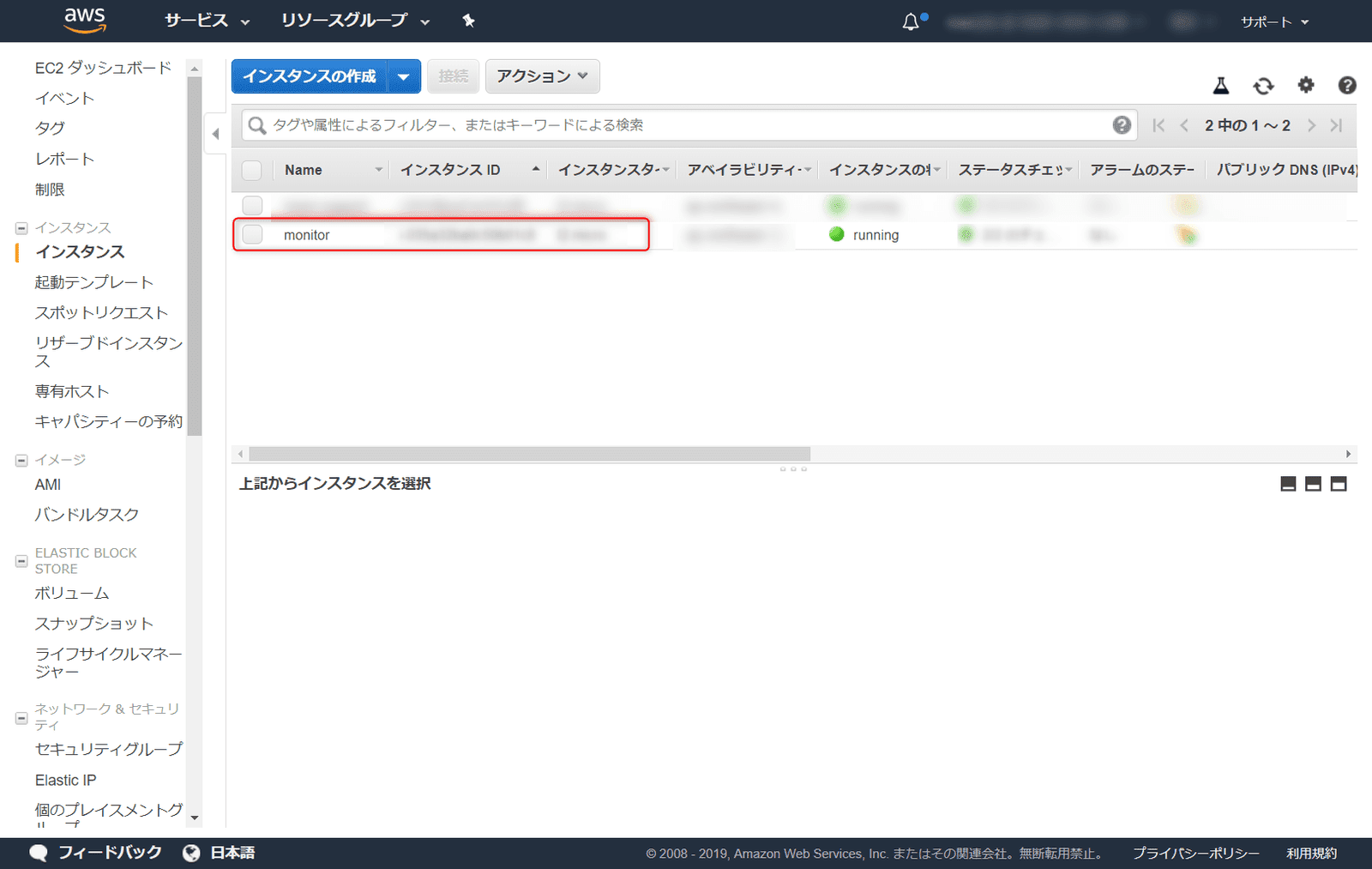Collapse the left navigation sidebar arrow
The width and height of the screenshot is (1372, 869).
pyautogui.click(x=215, y=134)
